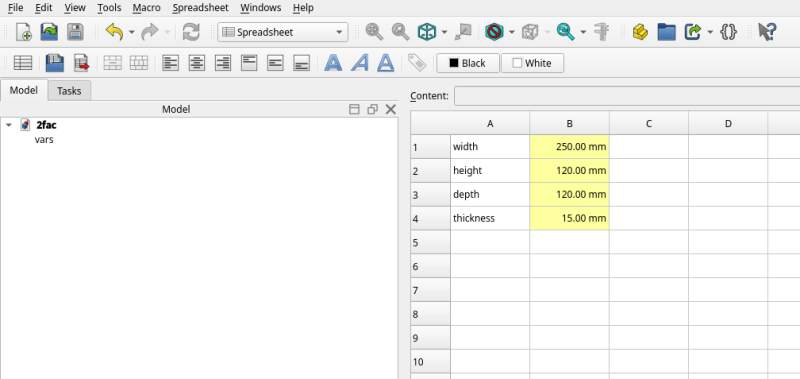Create a group folder
Image resolution: width=800 pixels, height=379 pixels.
[x=666, y=32]
